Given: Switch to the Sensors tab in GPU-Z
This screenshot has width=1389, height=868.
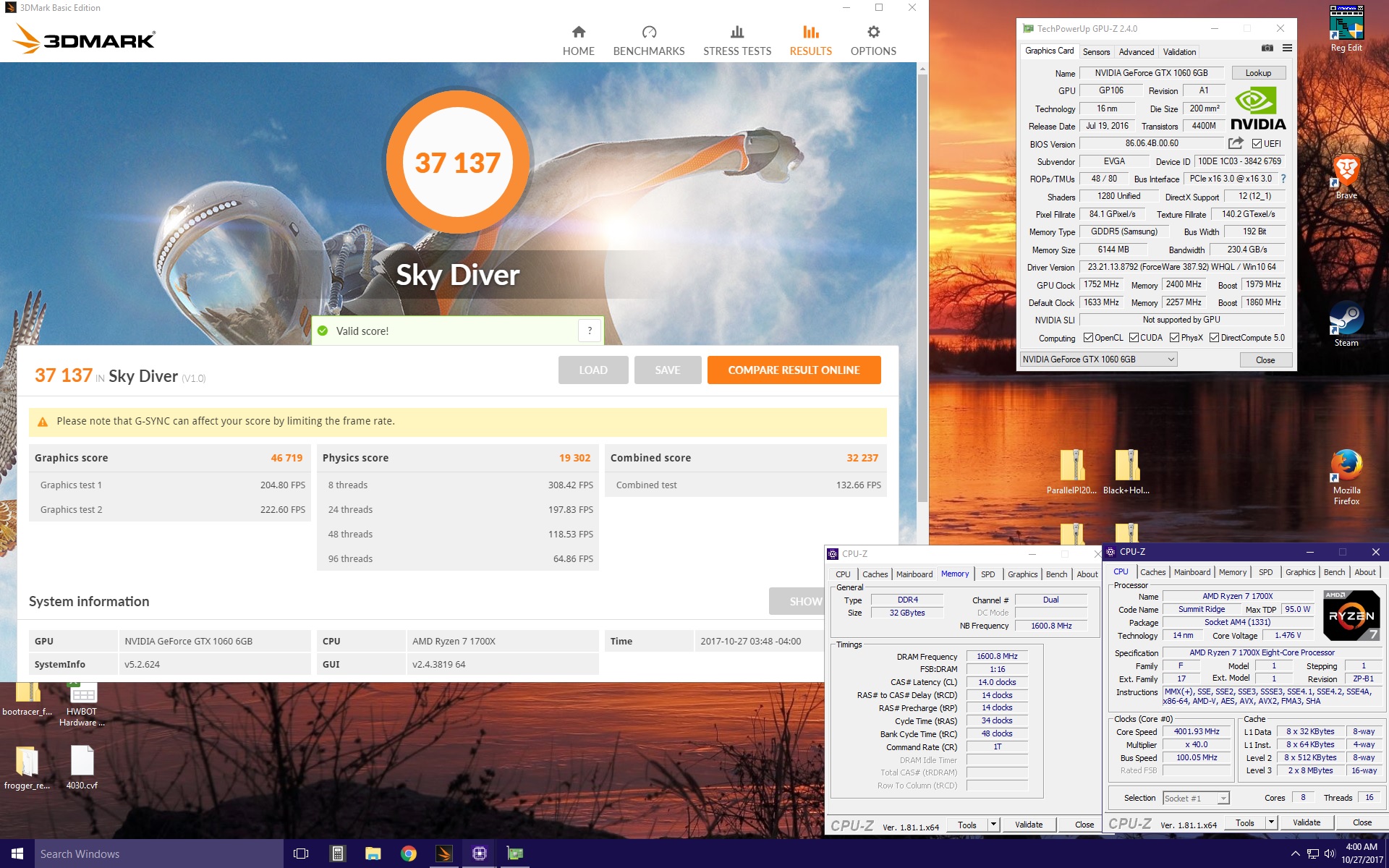Looking at the screenshot, I should pos(1096,52).
